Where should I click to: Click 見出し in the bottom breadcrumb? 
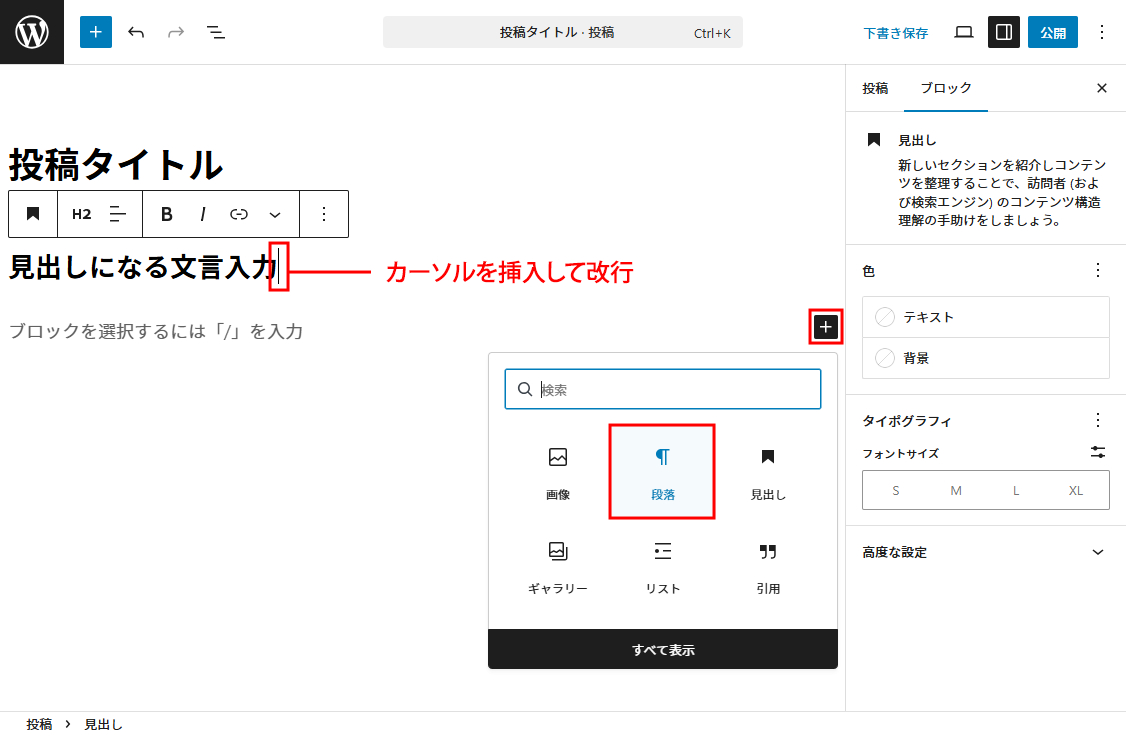103,724
